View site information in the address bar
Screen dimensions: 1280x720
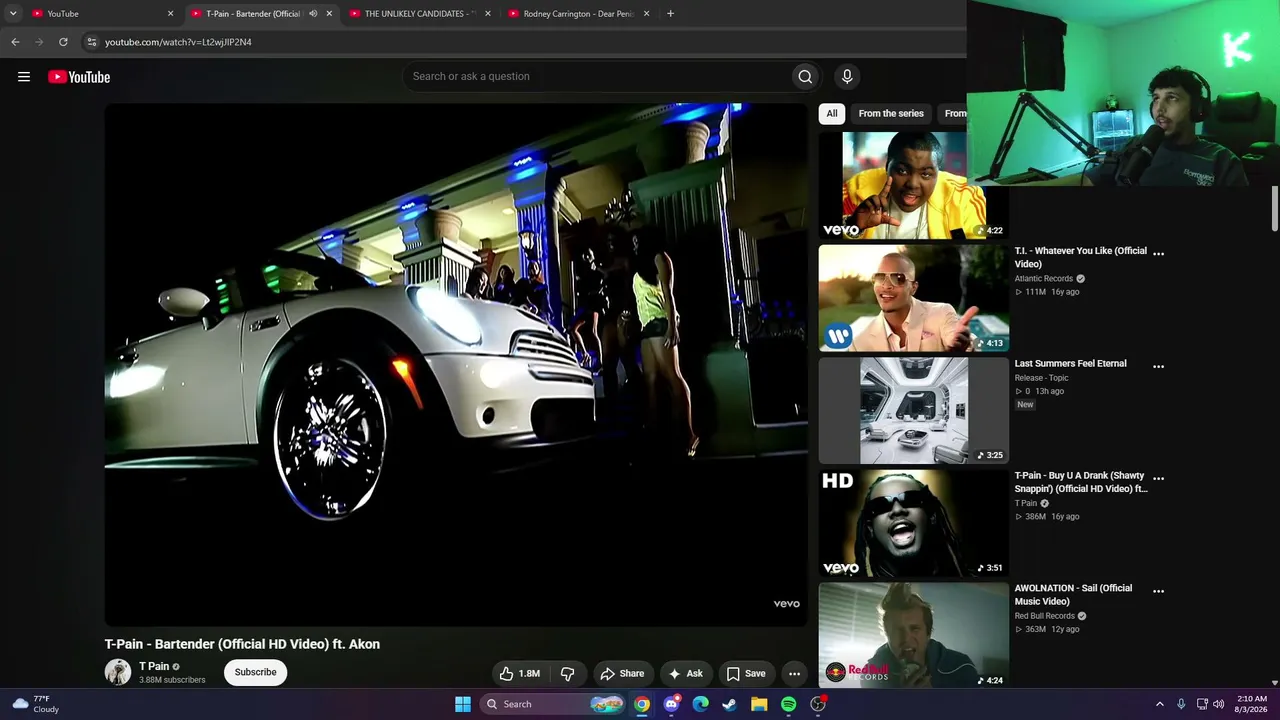click(x=91, y=42)
